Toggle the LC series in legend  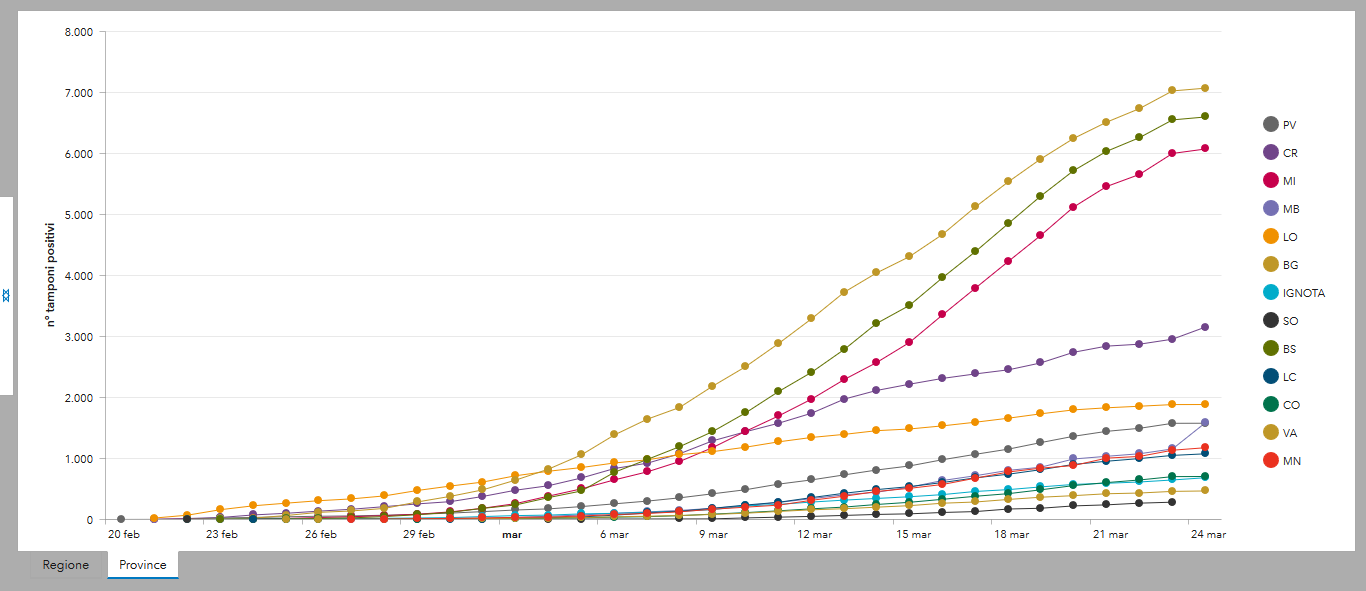click(1271, 377)
